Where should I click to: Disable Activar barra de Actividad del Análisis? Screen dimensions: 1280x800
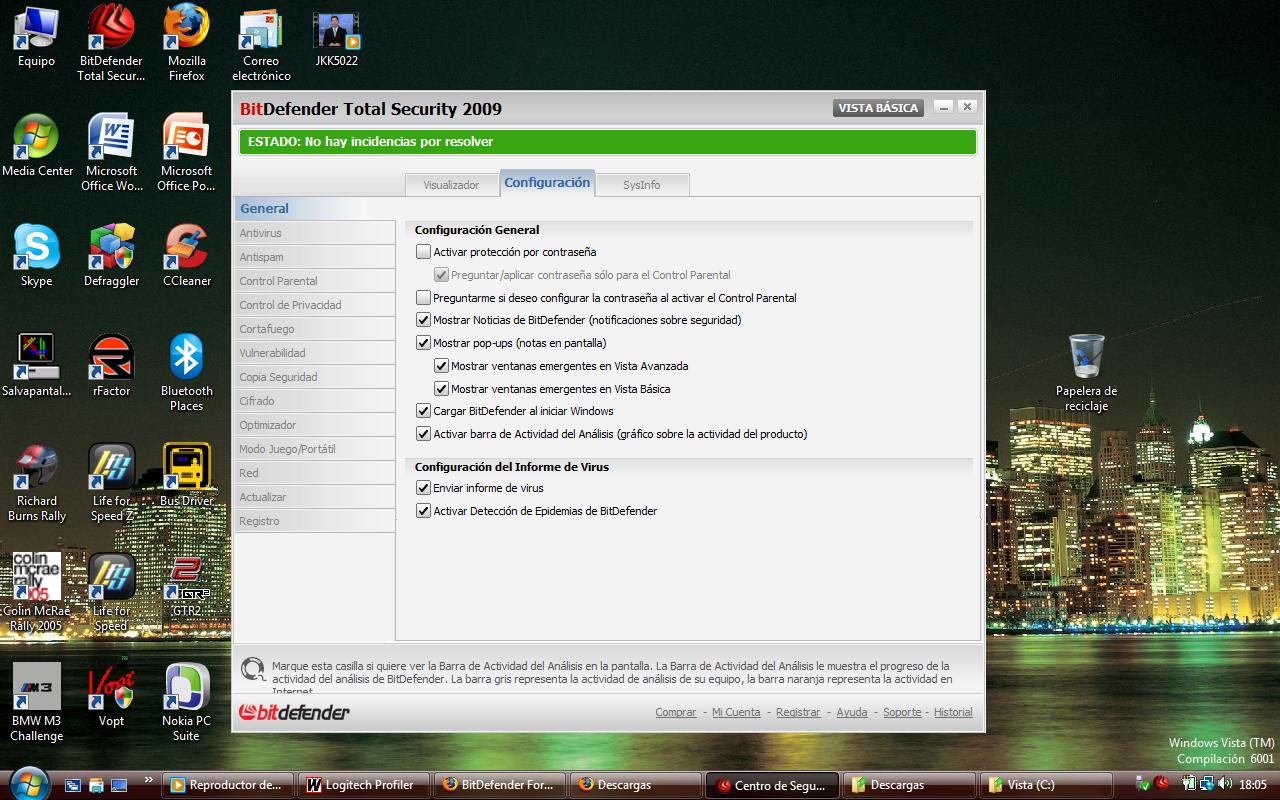pos(424,434)
